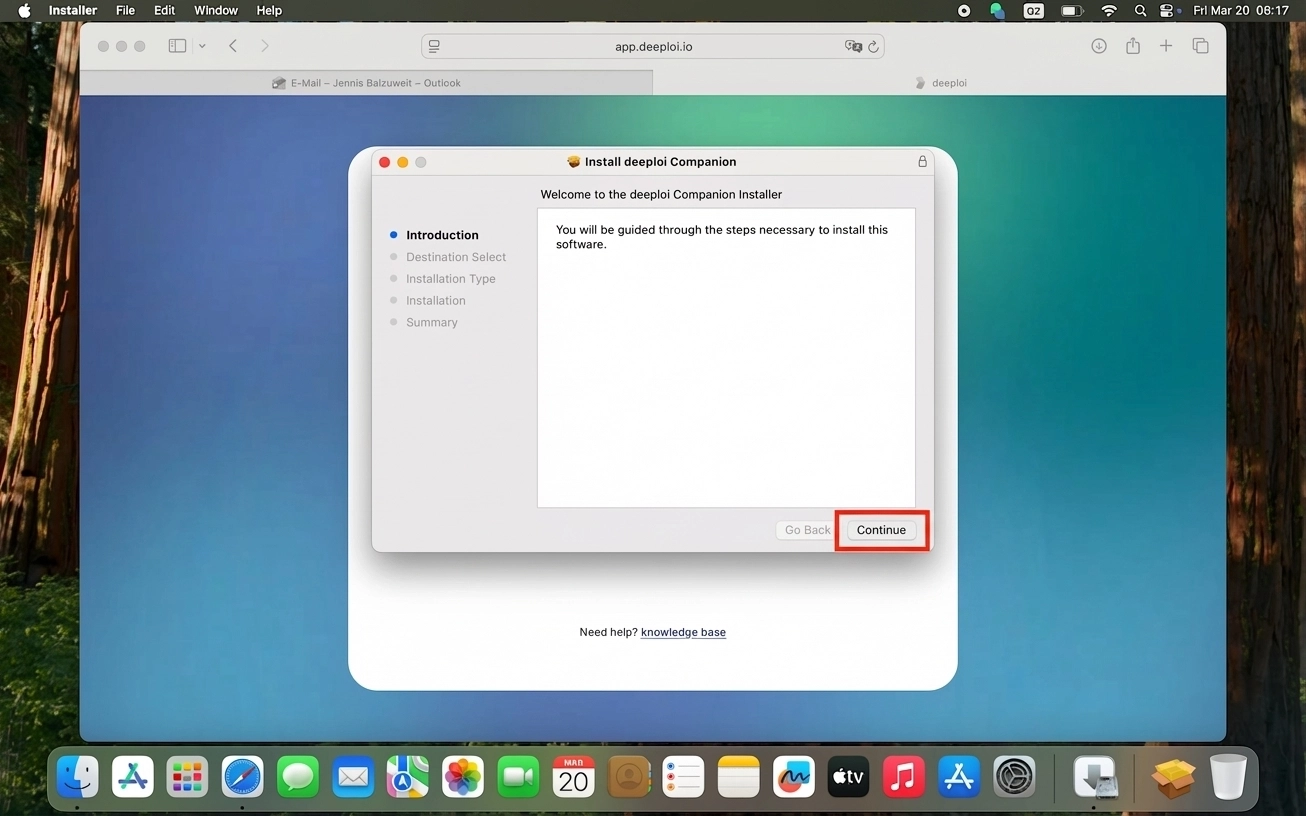Click the Continue button in installer

881,530
